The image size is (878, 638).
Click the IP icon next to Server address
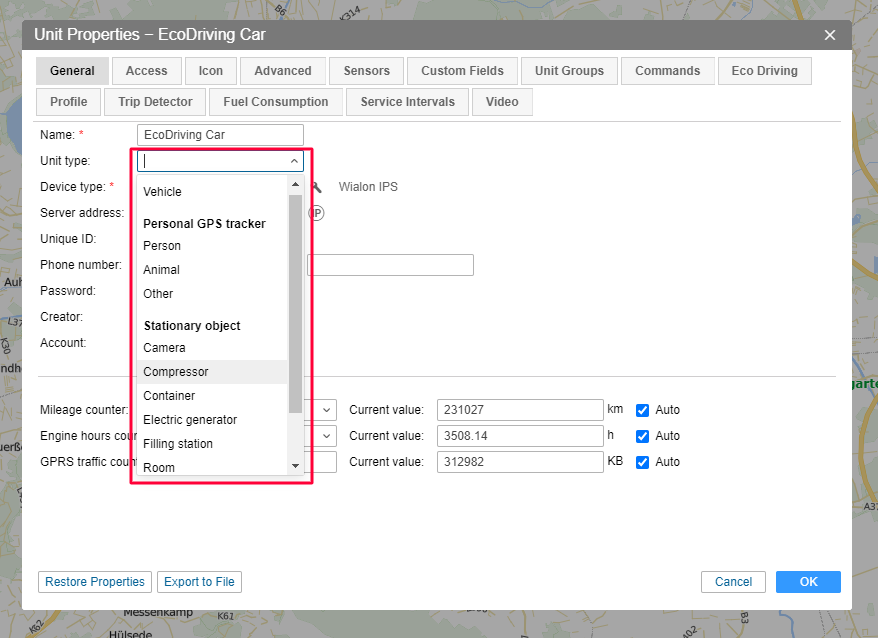[x=317, y=213]
